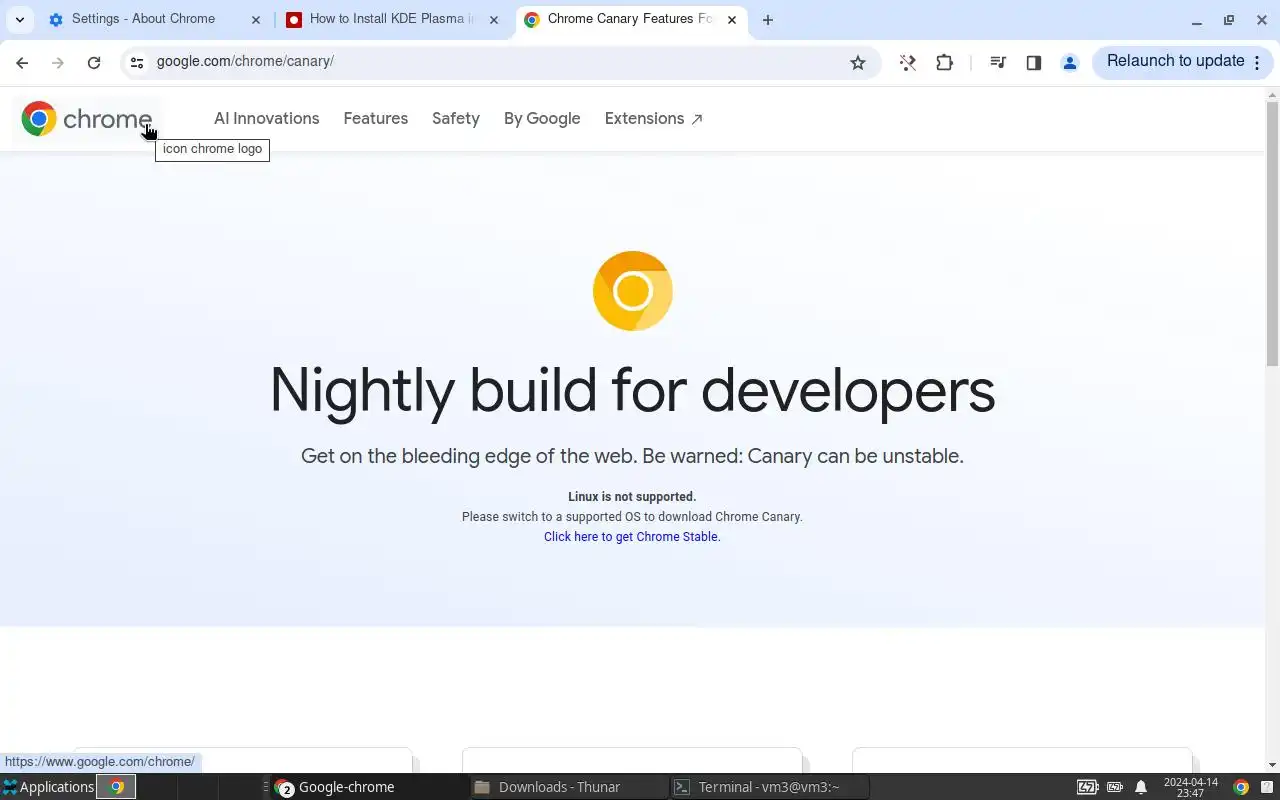Open a new tab with plus button
This screenshot has width=1280, height=800.
tap(768, 20)
